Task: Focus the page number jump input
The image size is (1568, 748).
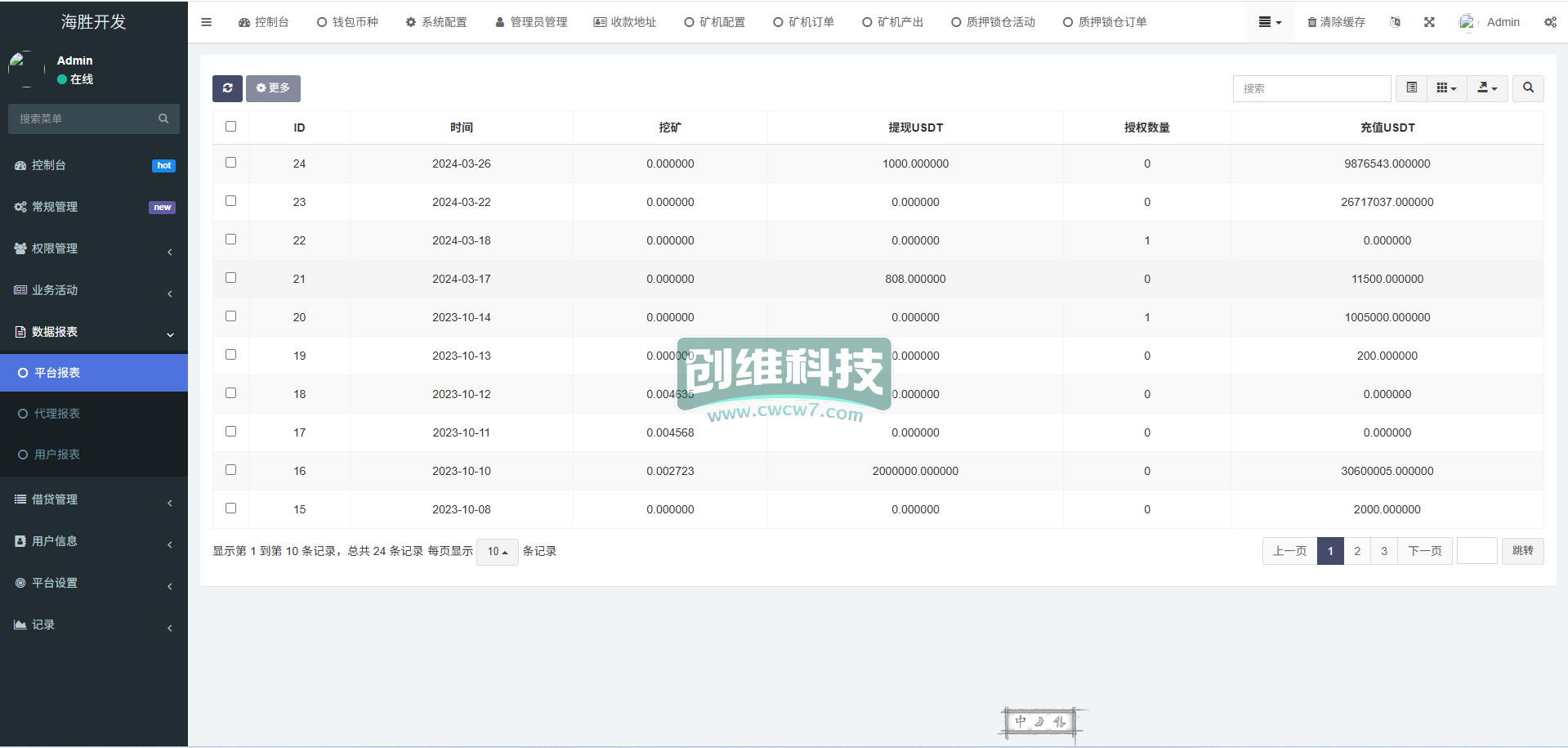Action: click(x=1477, y=551)
